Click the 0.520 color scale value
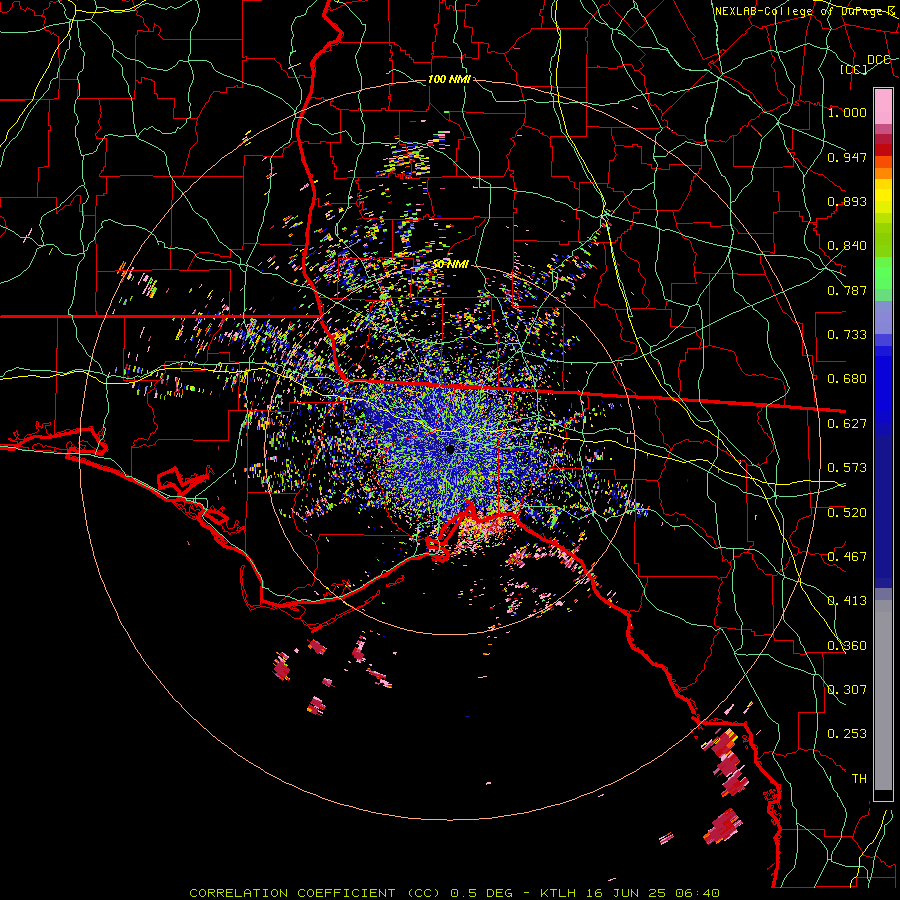Viewport: 900px width, 900px height. (847, 513)
